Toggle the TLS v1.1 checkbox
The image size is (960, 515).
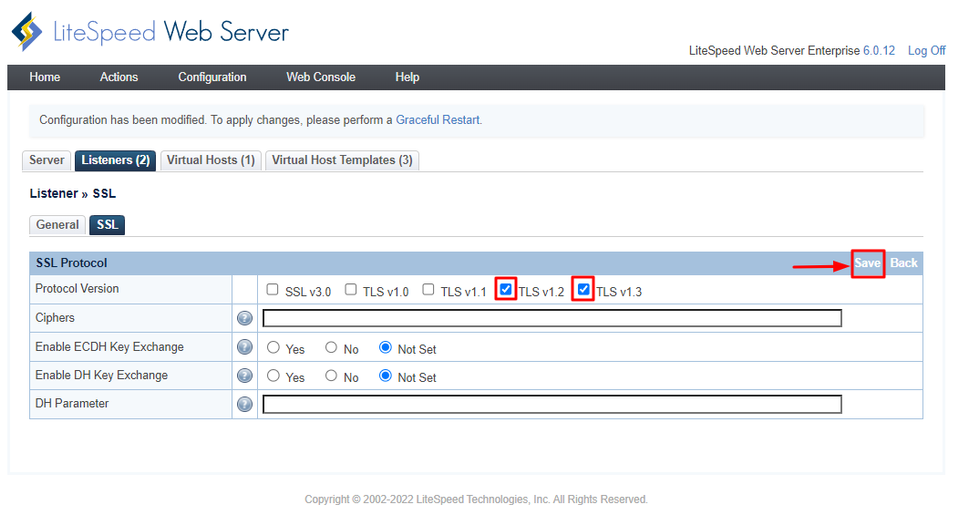tap(428, 290)
